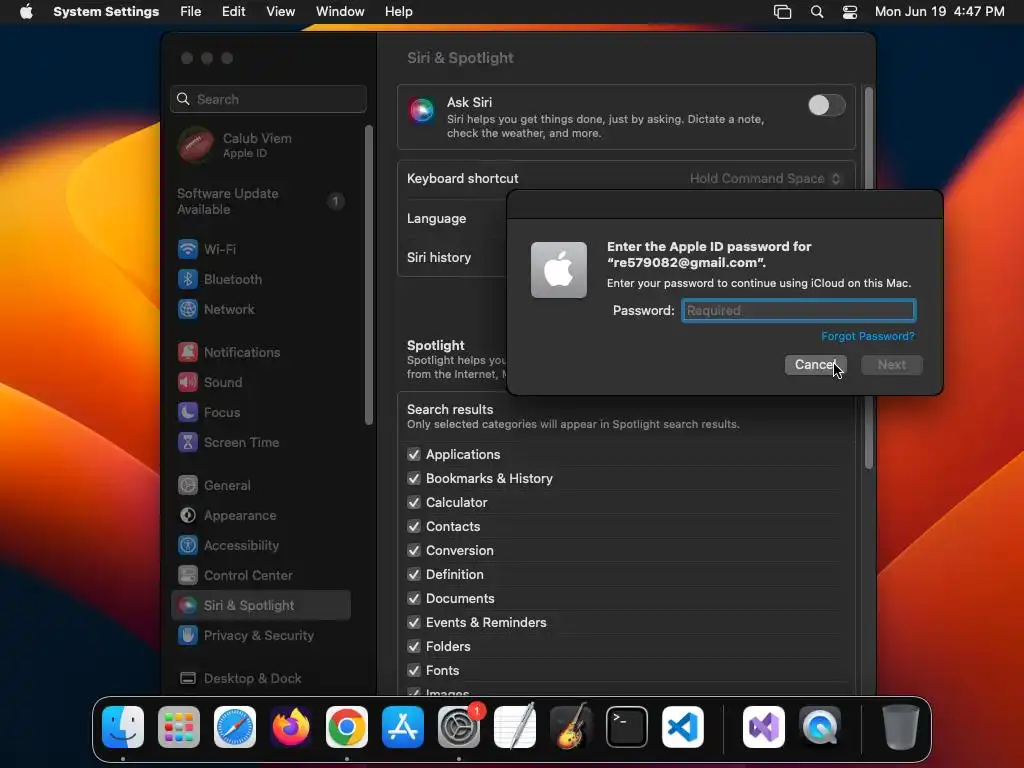The width and height of the screenshot is (1024, 768).
Task: Uncheck the Applications search result category
Action: [413, 455]
